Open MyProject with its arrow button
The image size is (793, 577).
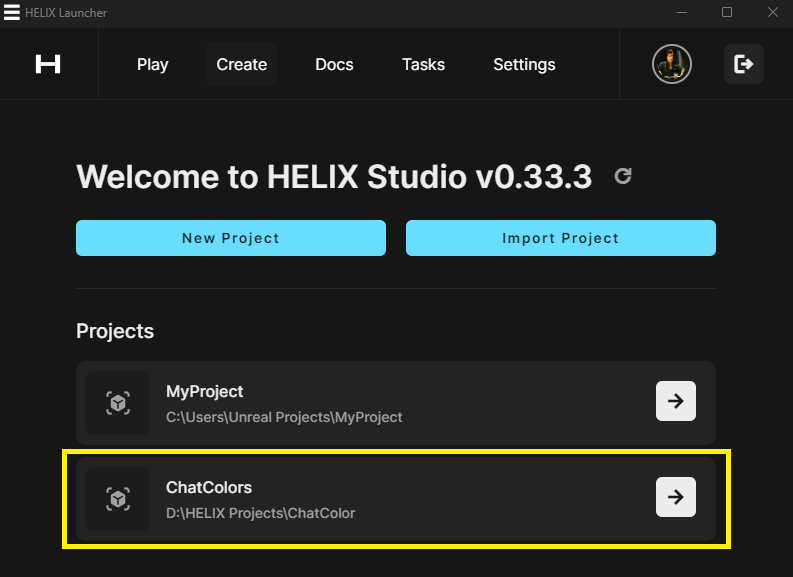coord(676,401)
